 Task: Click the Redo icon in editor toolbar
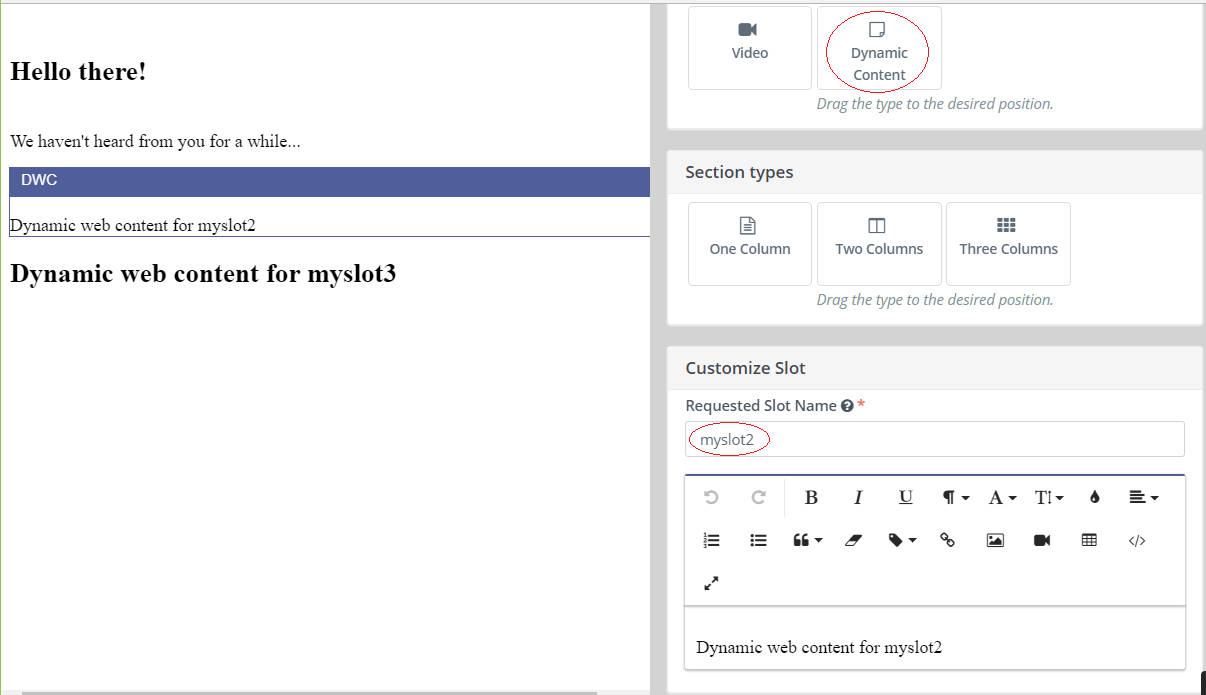758,497
